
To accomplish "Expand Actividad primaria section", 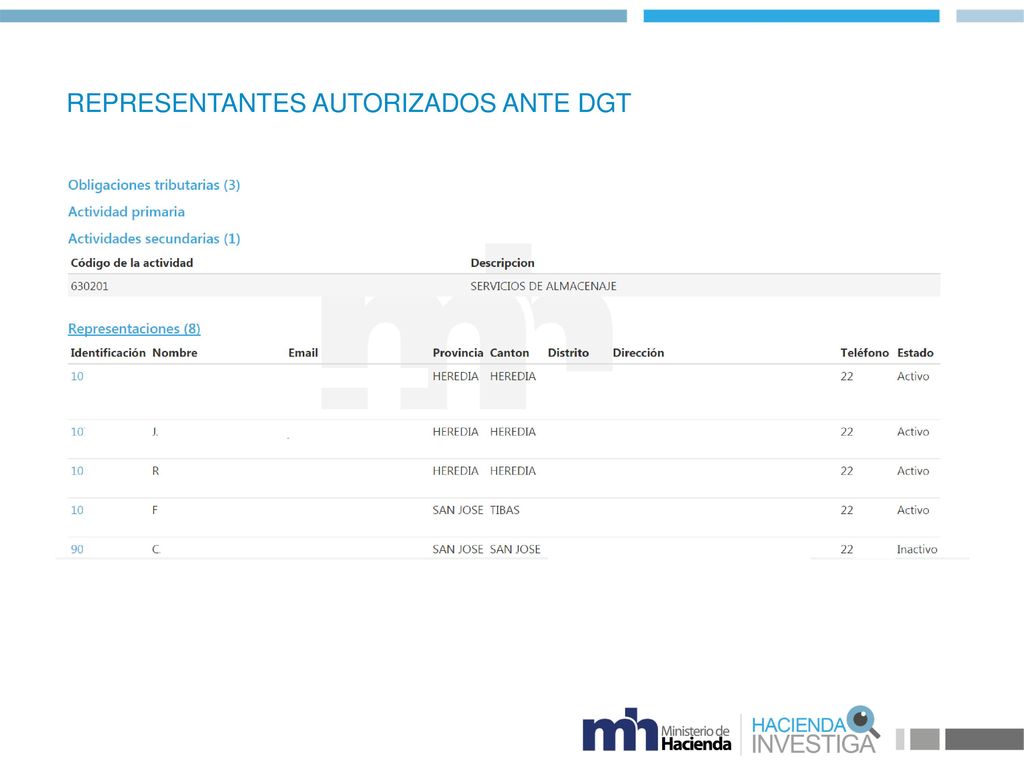I will 126,212.
